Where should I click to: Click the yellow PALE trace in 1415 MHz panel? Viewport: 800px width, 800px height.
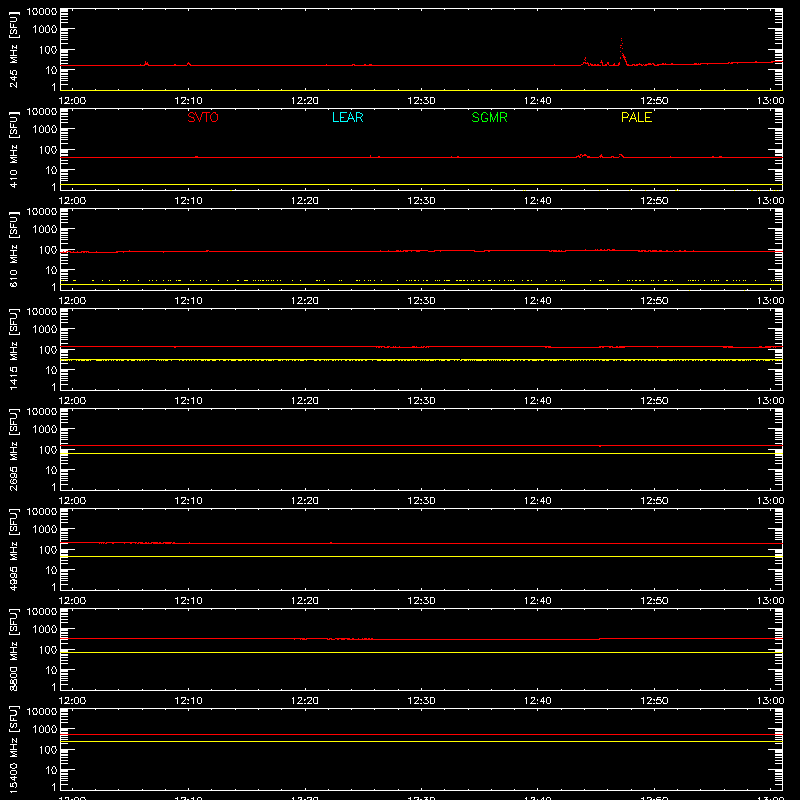(x=421, y=360)
